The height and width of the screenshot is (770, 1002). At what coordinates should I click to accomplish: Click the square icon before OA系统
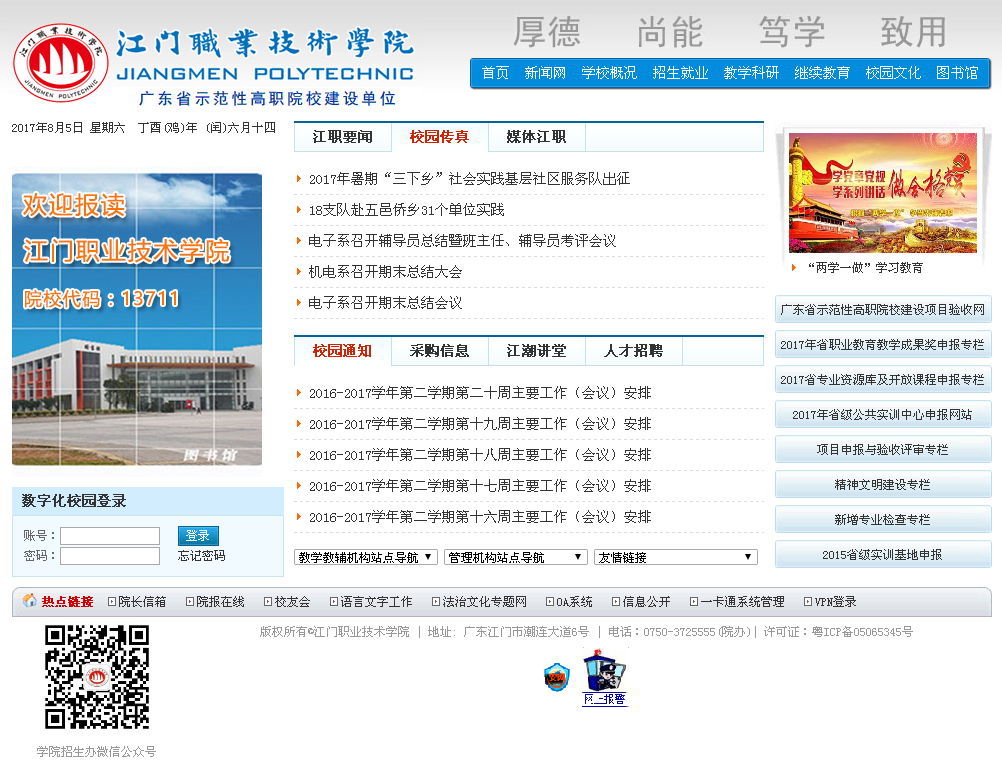coord(550,602)
